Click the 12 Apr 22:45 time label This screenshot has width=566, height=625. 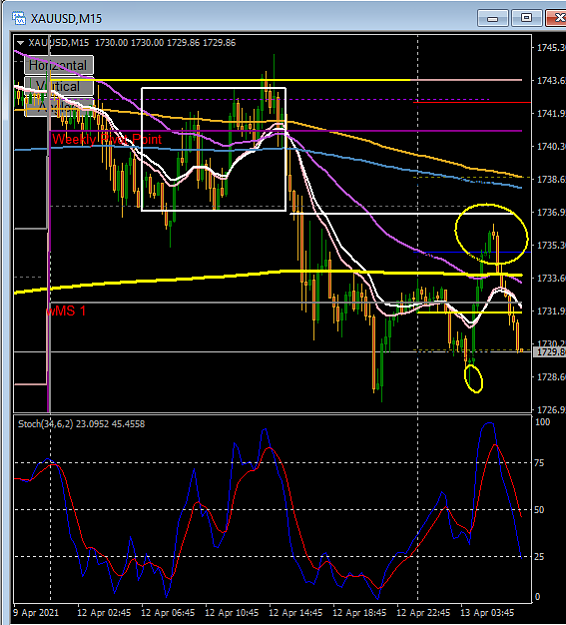423,613
